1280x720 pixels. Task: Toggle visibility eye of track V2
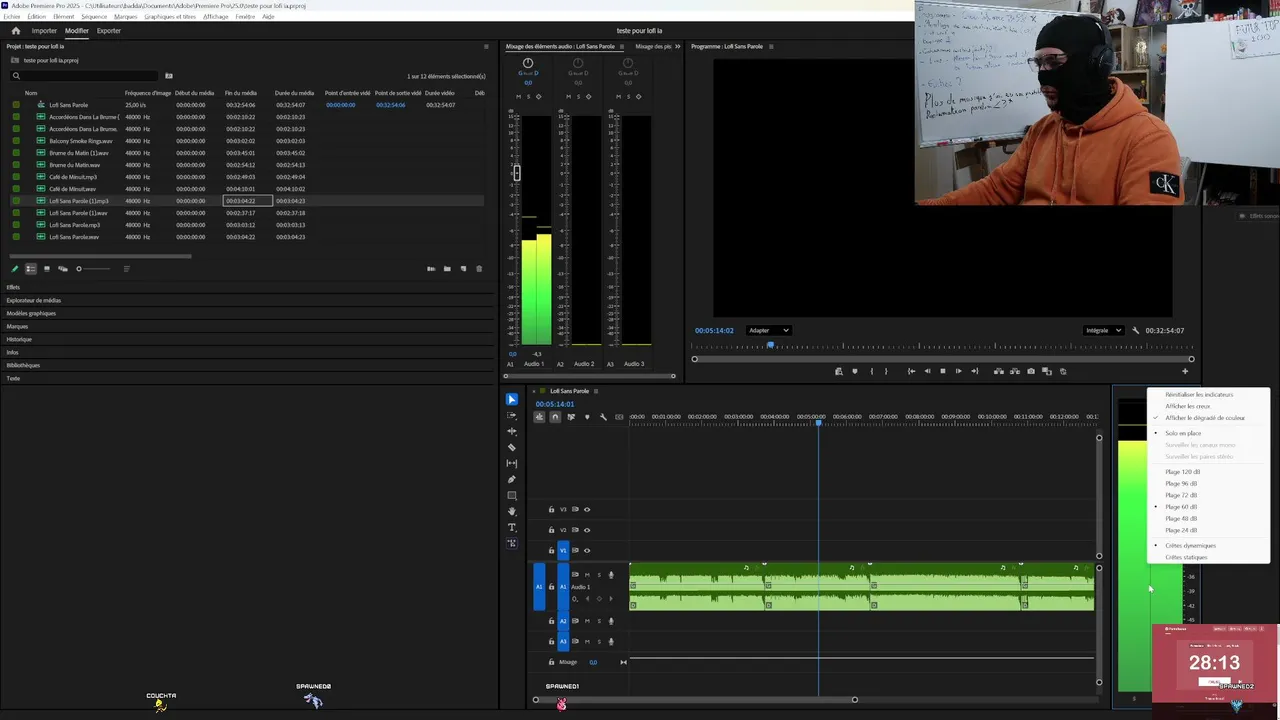tap(587, 530)
